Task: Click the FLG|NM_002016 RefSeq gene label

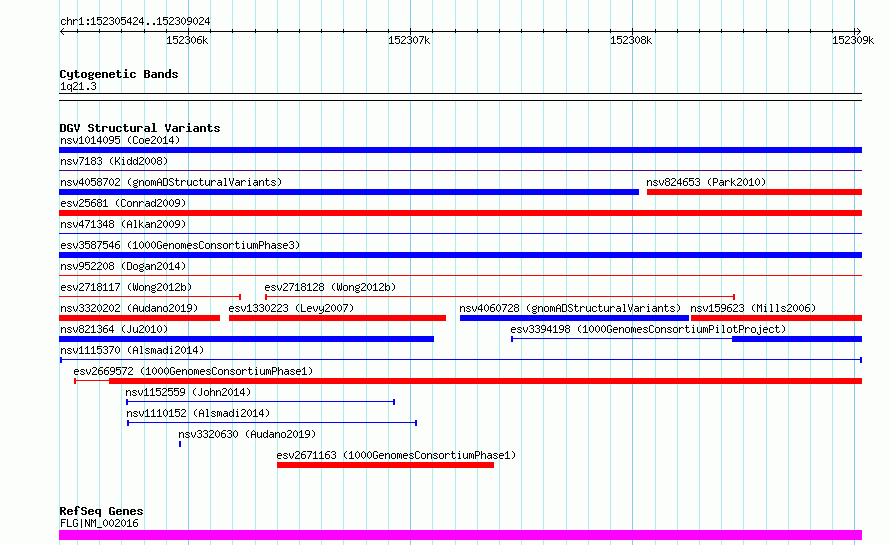Action: pos(99,523)
